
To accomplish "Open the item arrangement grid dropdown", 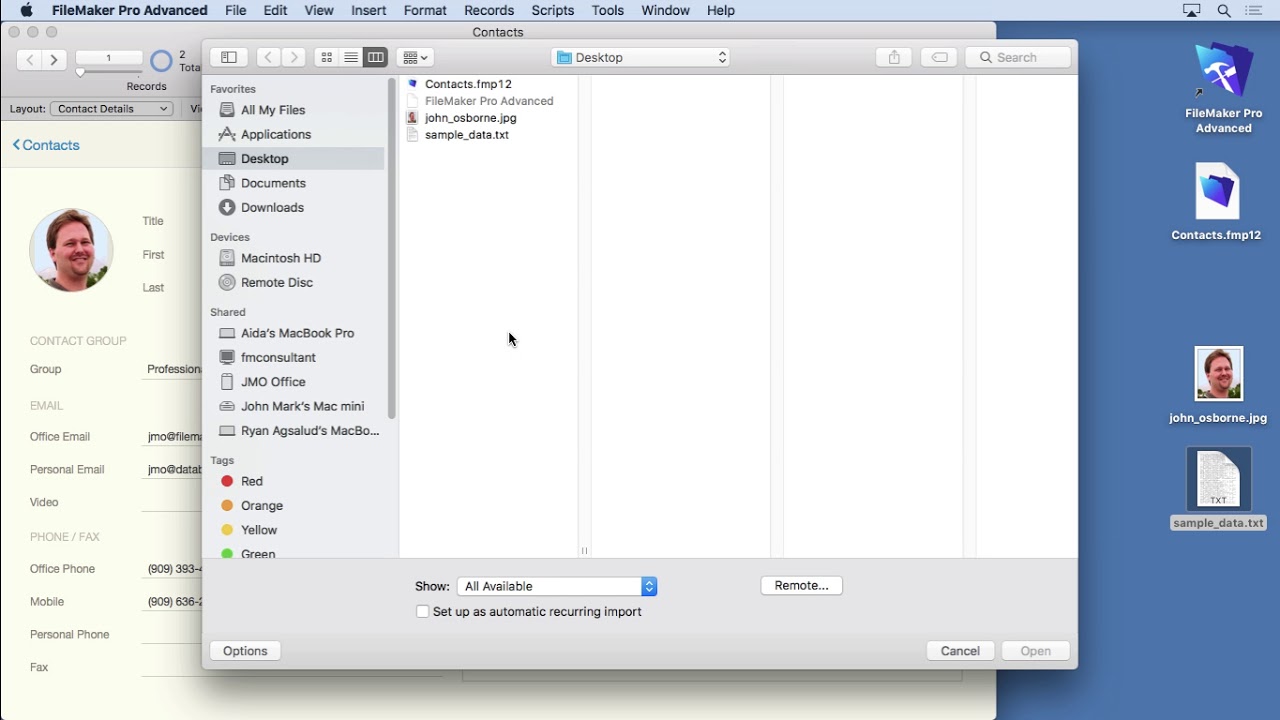I will click(415, 58).
